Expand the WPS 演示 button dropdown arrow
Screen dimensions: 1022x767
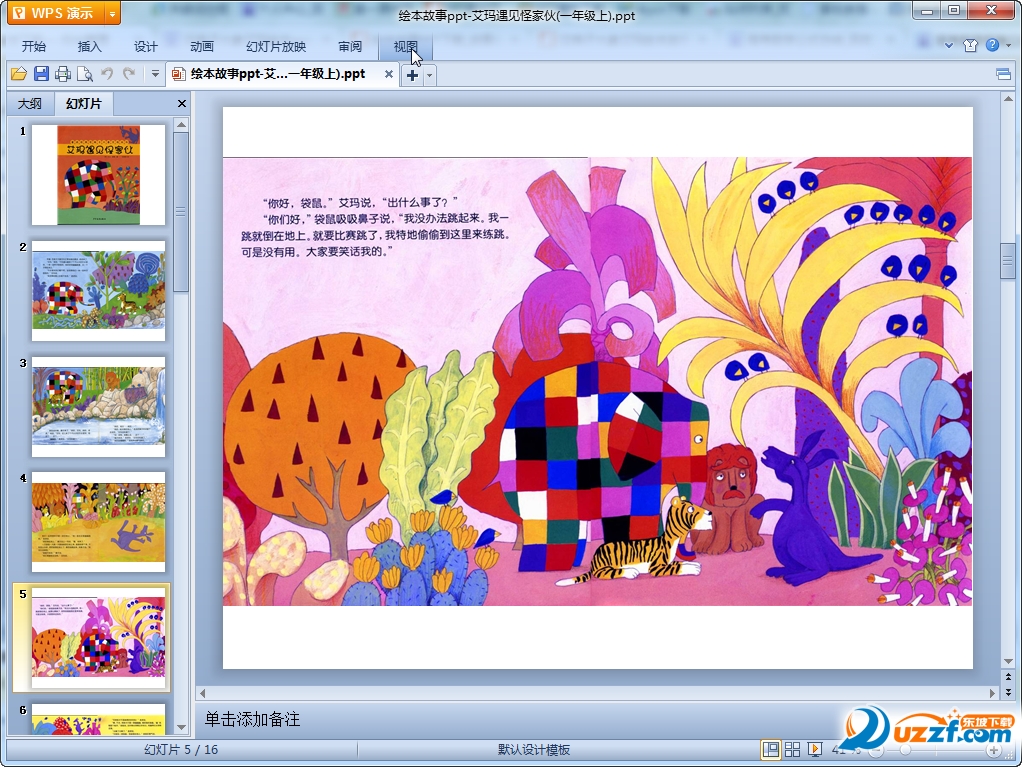tap(112, 13)
